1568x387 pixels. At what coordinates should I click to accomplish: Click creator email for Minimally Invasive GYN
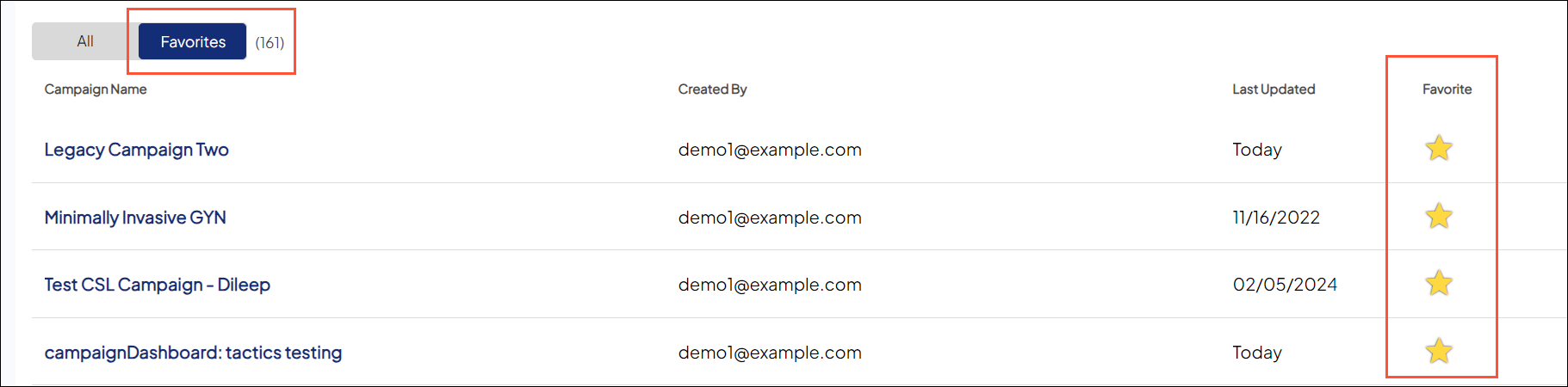click(x=770, y=218)
